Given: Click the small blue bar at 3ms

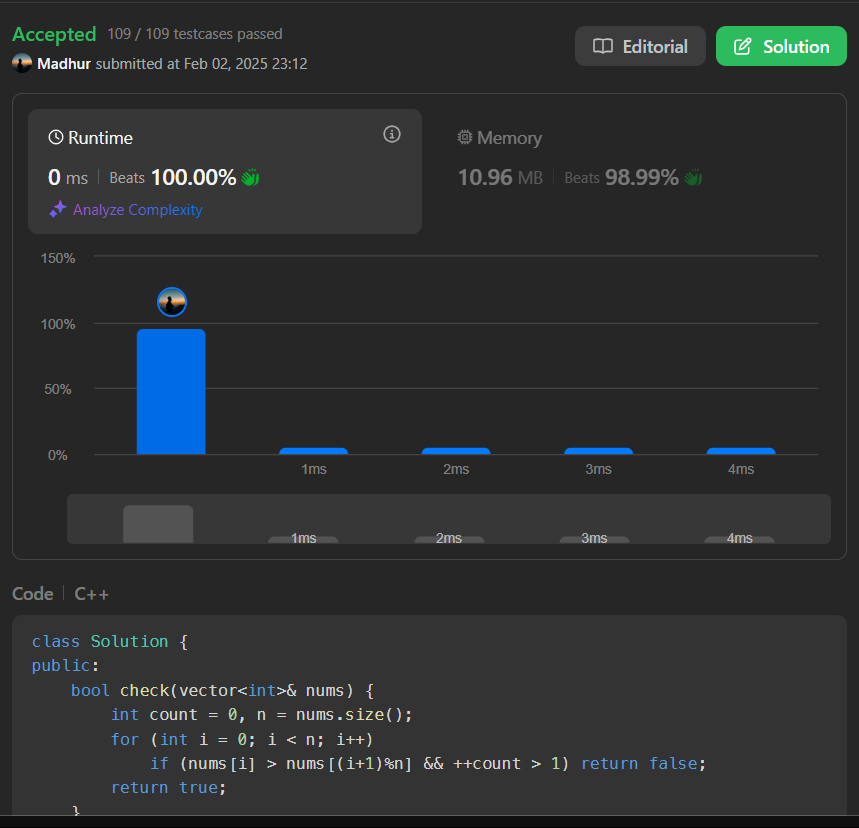Looking at the screenshot, I should point(598,451).
